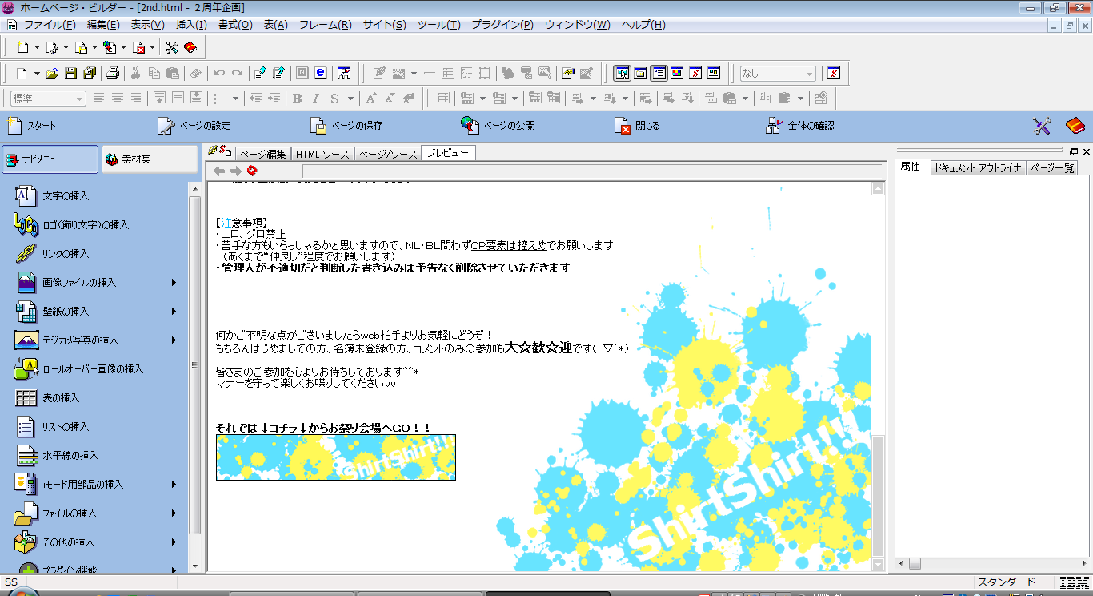Toggle the second view panel button in toolbar
Image resolution: width=1093 pixels, height=596 pixels.
(641, 73)
